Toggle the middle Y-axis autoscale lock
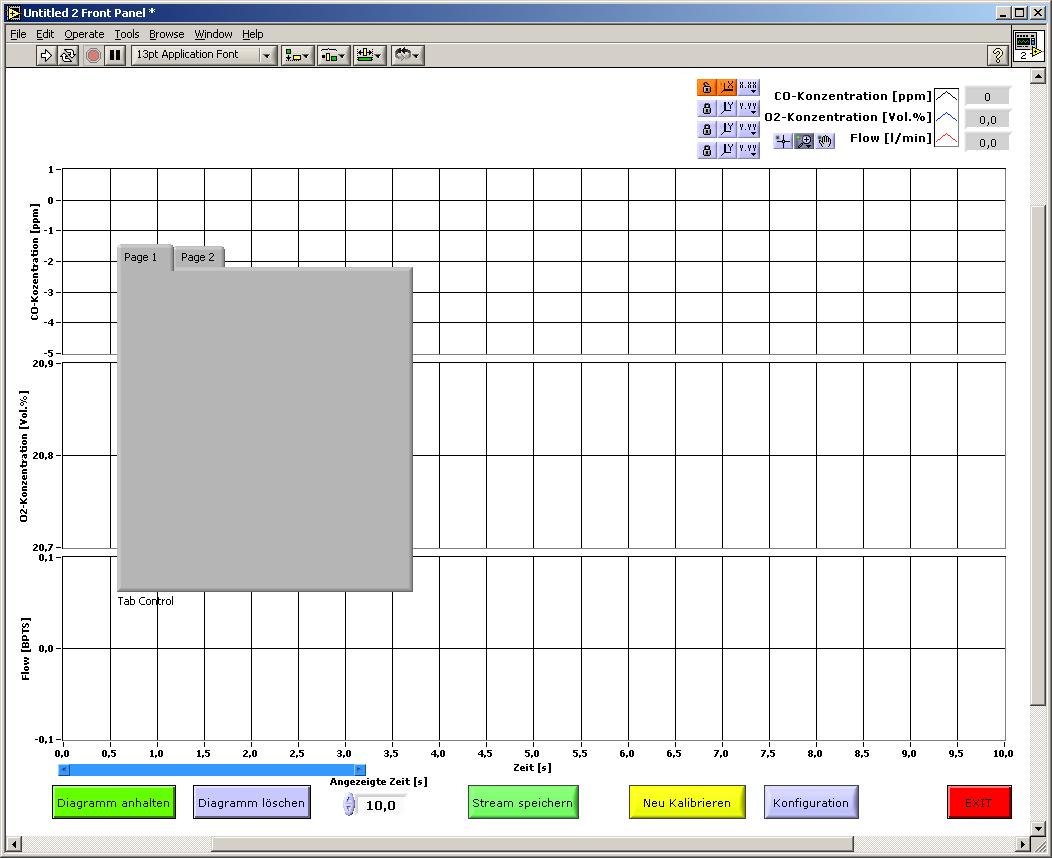Image resolution: width=1052 pixels, height=858 pixels. 706,129
